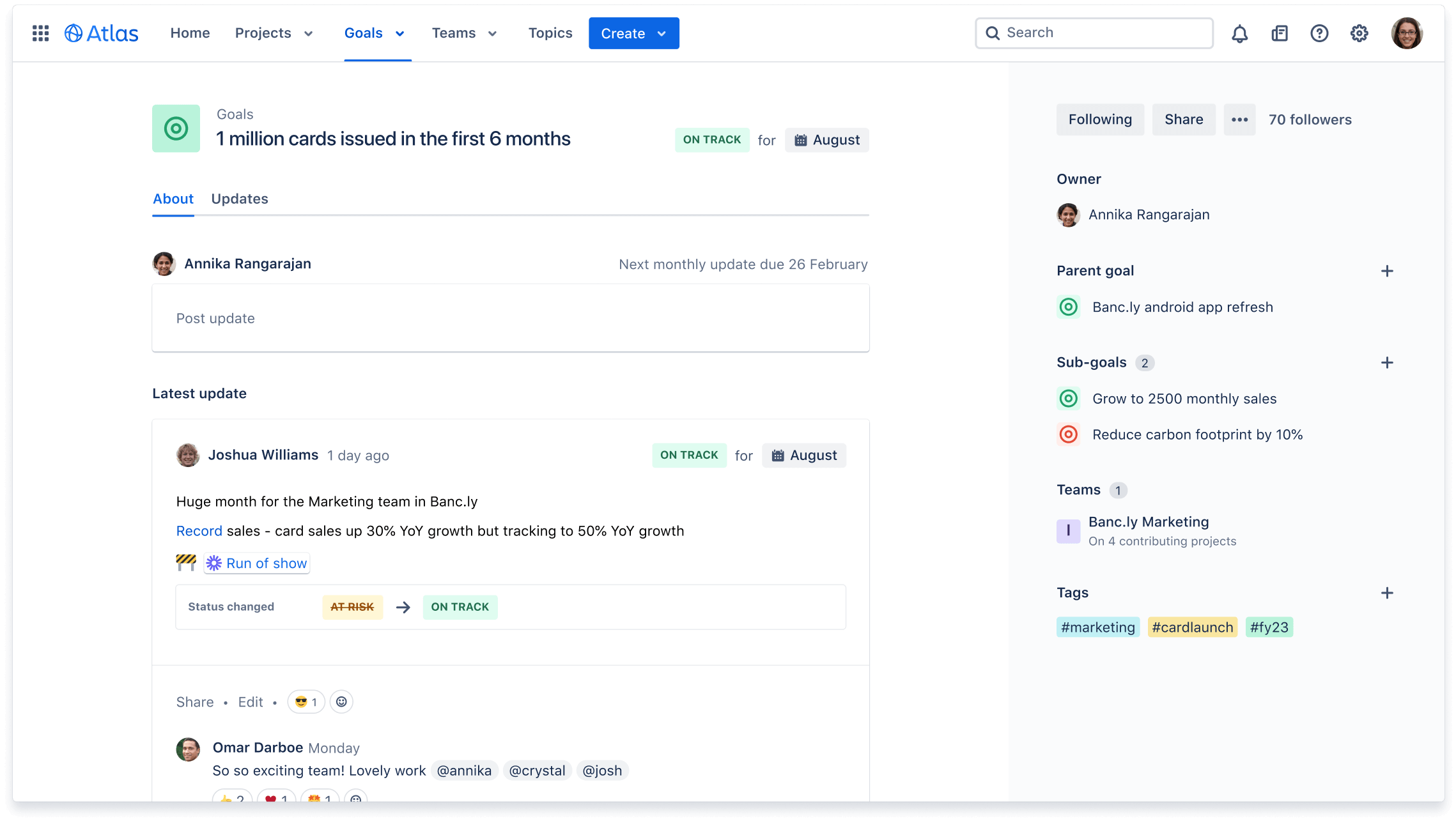Click the Post update input field
This screenshot has height=821, width=1456.
point(510,318)
